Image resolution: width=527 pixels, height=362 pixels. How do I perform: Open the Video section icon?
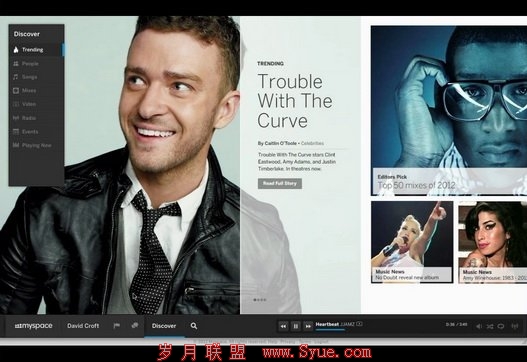coord(15,104)
